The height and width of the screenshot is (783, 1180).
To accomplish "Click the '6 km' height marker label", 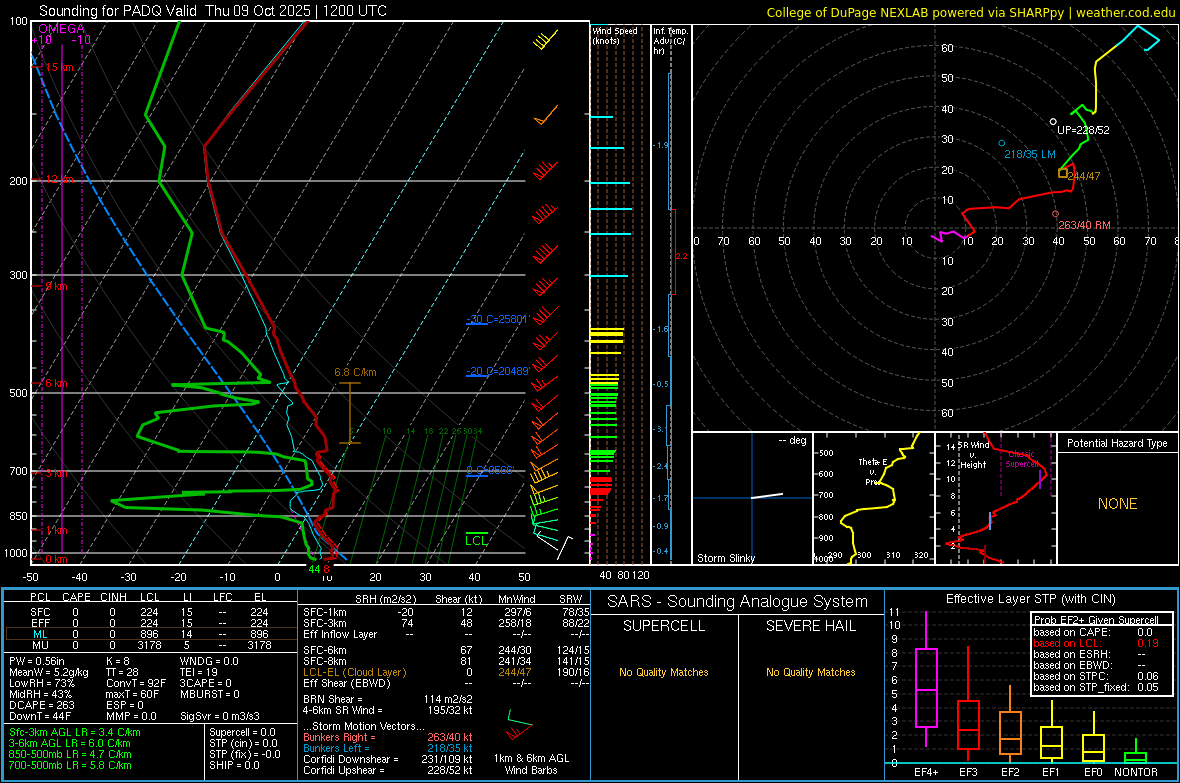I will 56,383.
